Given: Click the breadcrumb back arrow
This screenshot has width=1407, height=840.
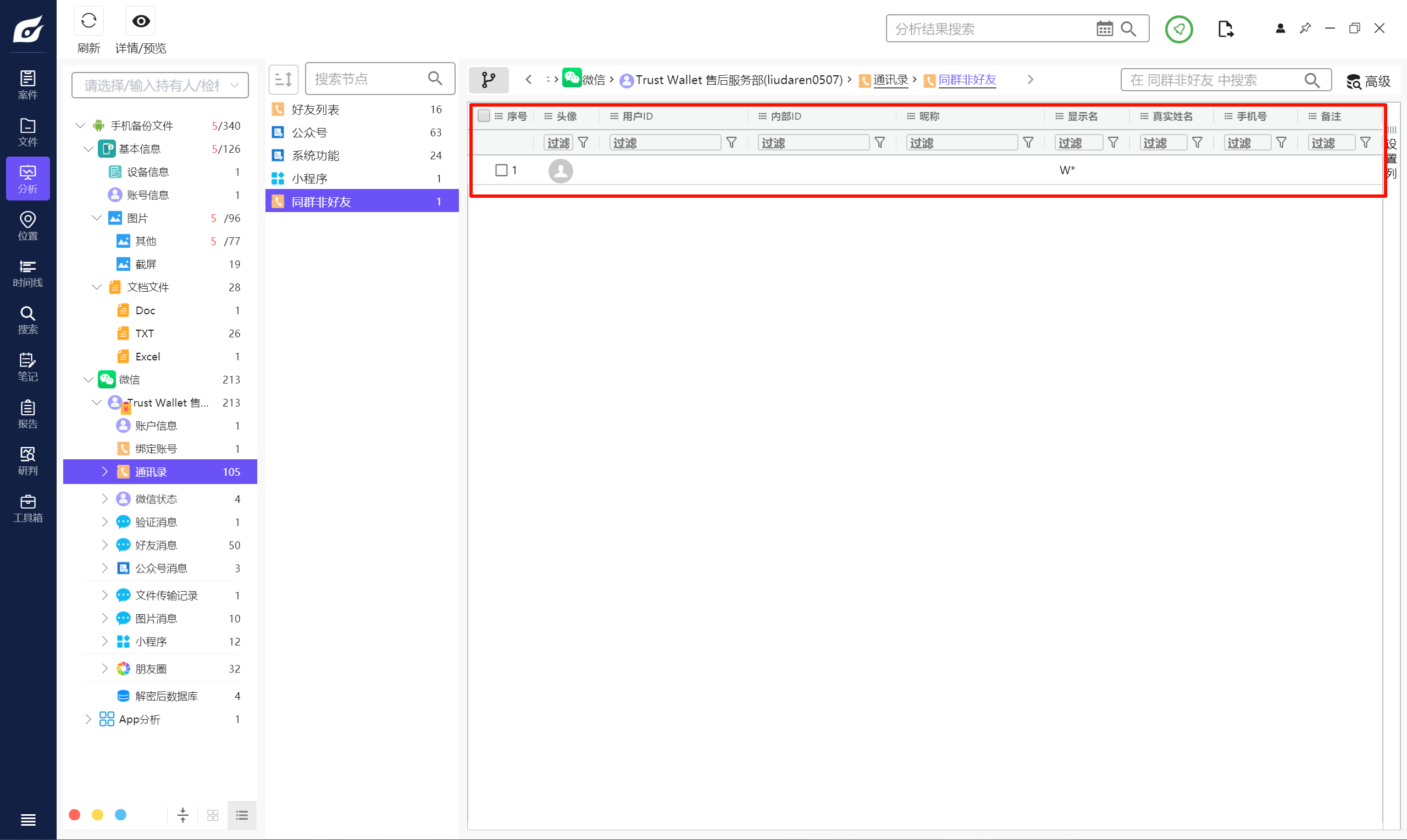Looking at the screenshot, I should pyautogui.click(x=528, y=79).
